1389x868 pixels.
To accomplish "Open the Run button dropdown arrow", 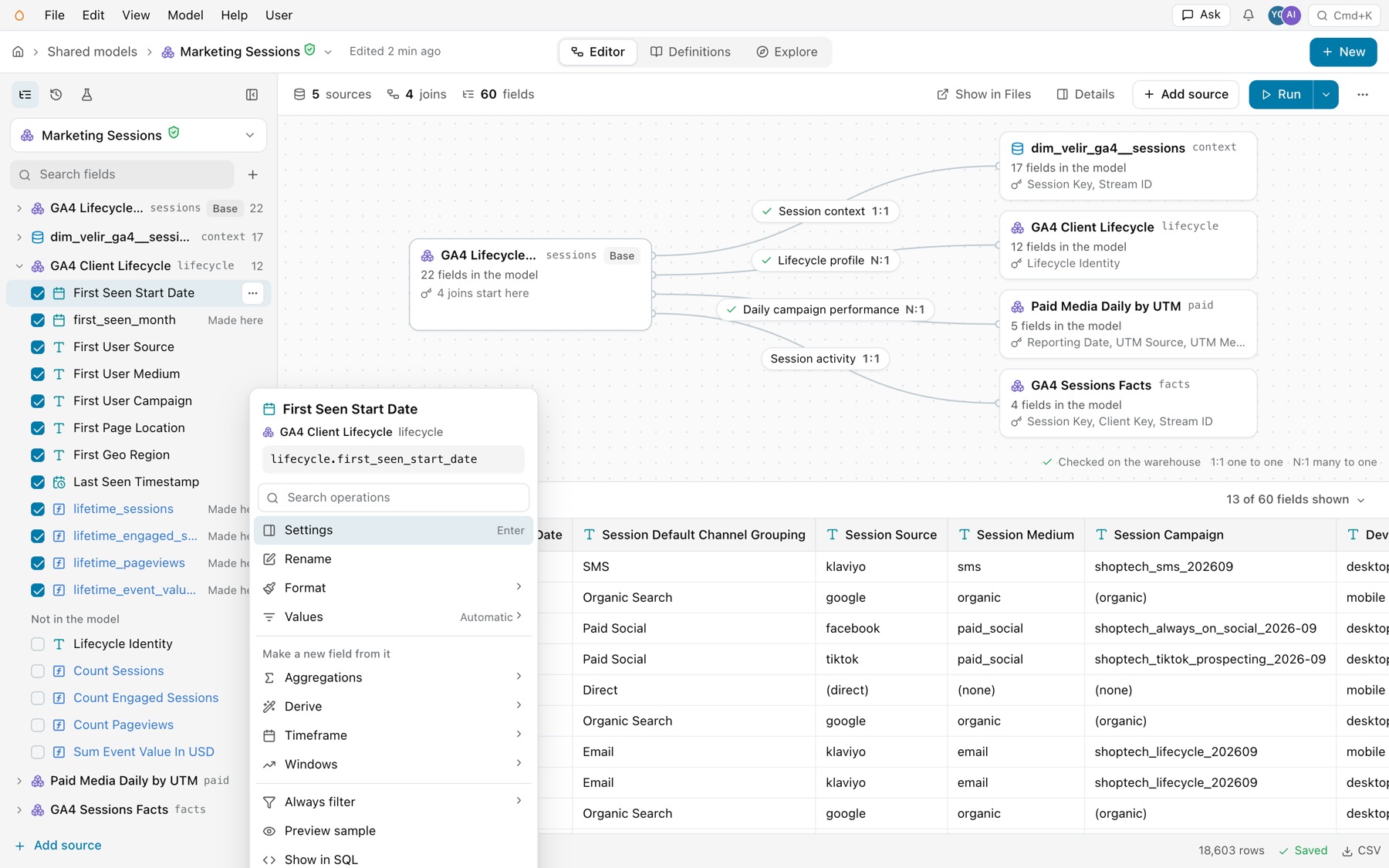I will (1326, 94).
